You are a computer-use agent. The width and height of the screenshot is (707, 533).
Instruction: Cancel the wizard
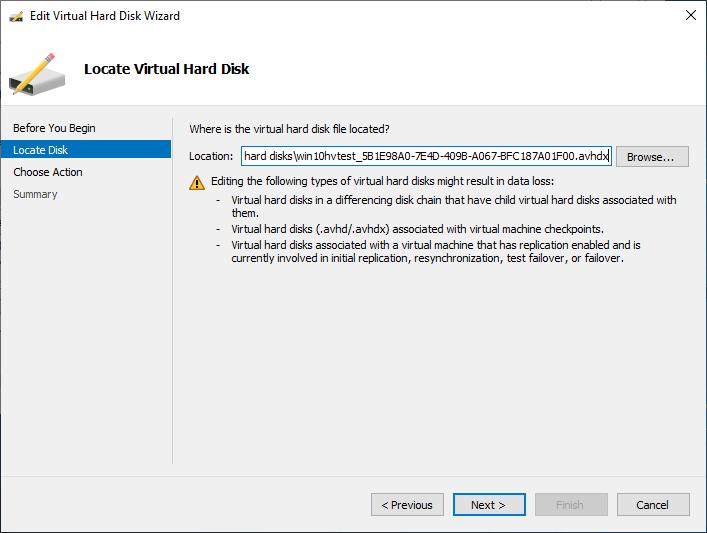click(x=653, y=505)
